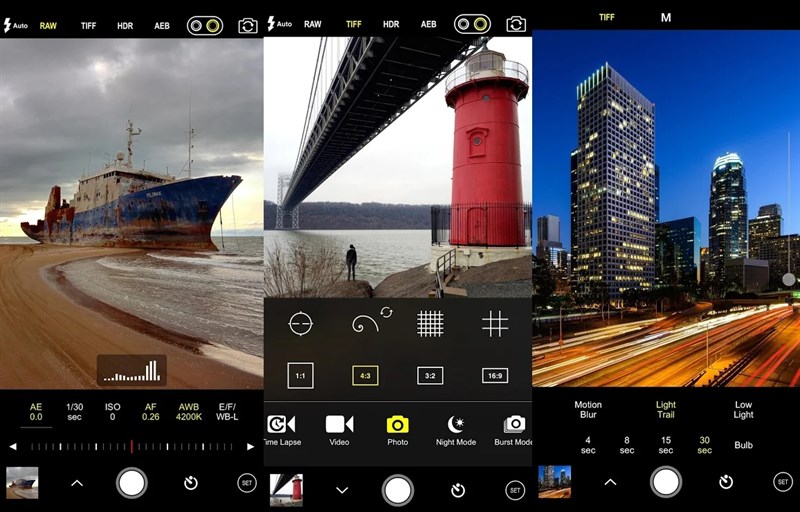Open SET settings button in left screen

tap(247, 482)
